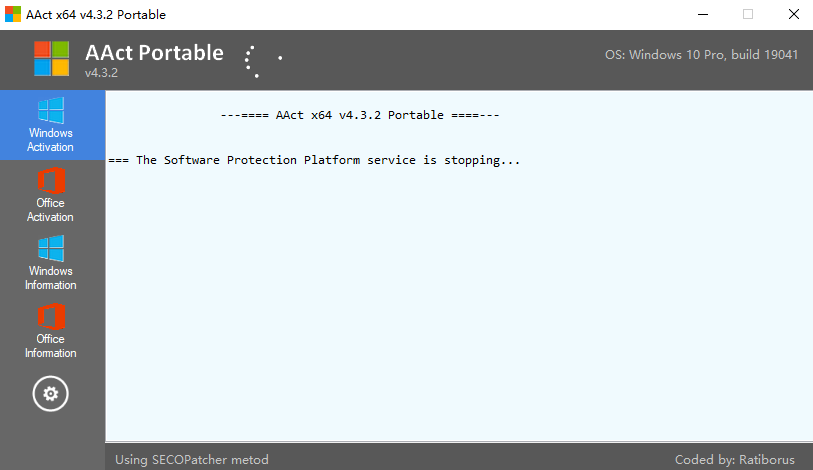Click the log heading line "AAct x64 v4.3.2 Portable"

tap(359, 115)
